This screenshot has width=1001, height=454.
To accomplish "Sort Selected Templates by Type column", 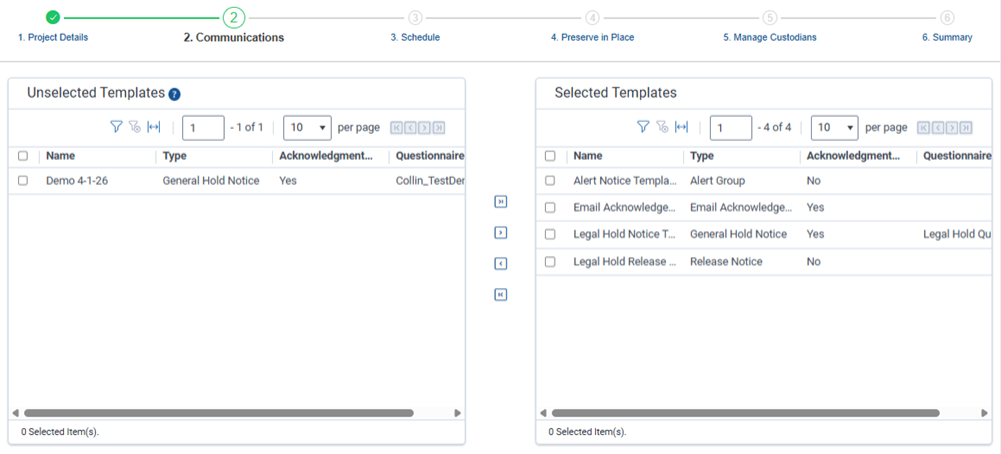I will 702,156.
